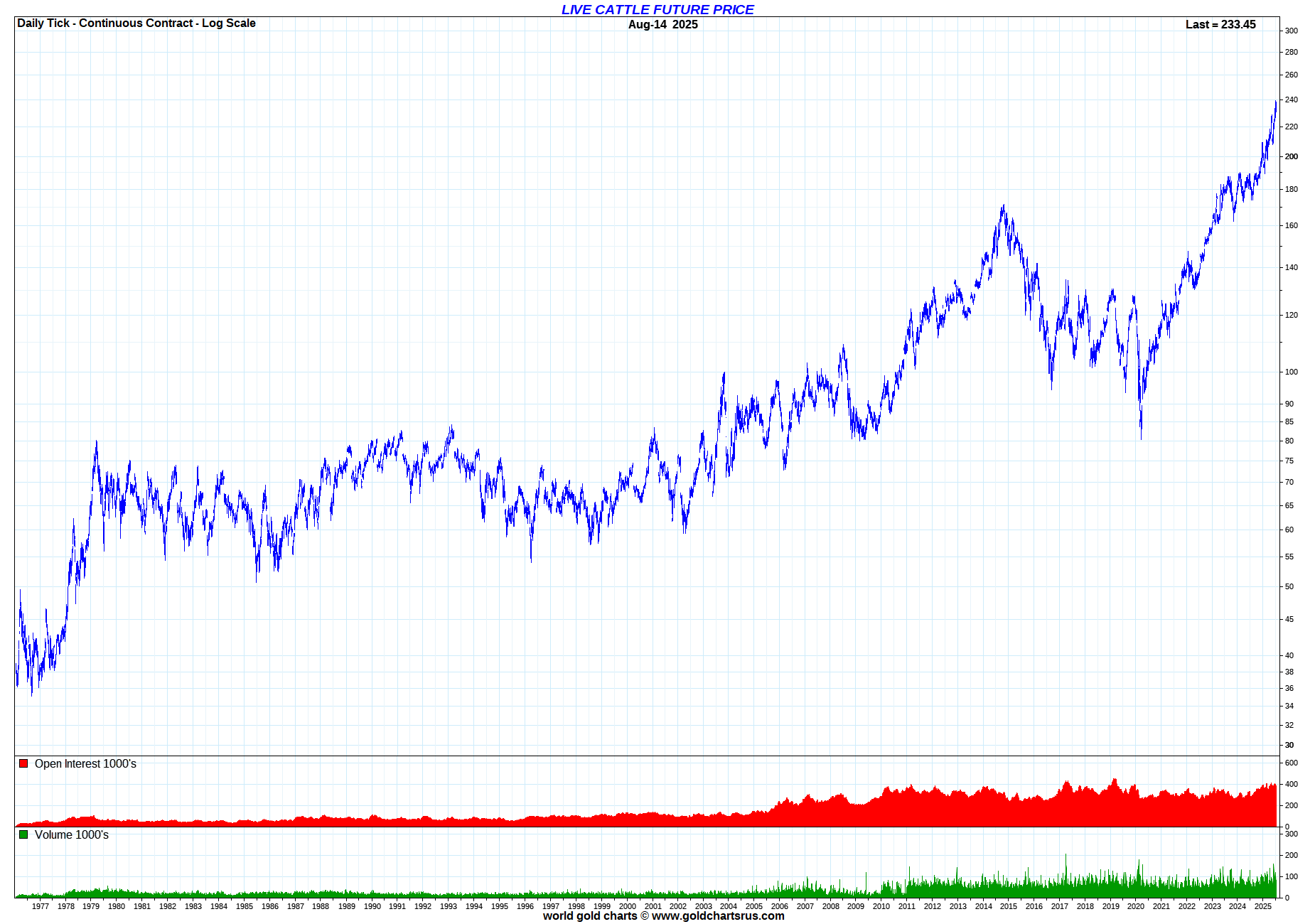Screen dimensions: 1315x924
Task: Click the 1990 year label on axis
Action: point(372,906)
